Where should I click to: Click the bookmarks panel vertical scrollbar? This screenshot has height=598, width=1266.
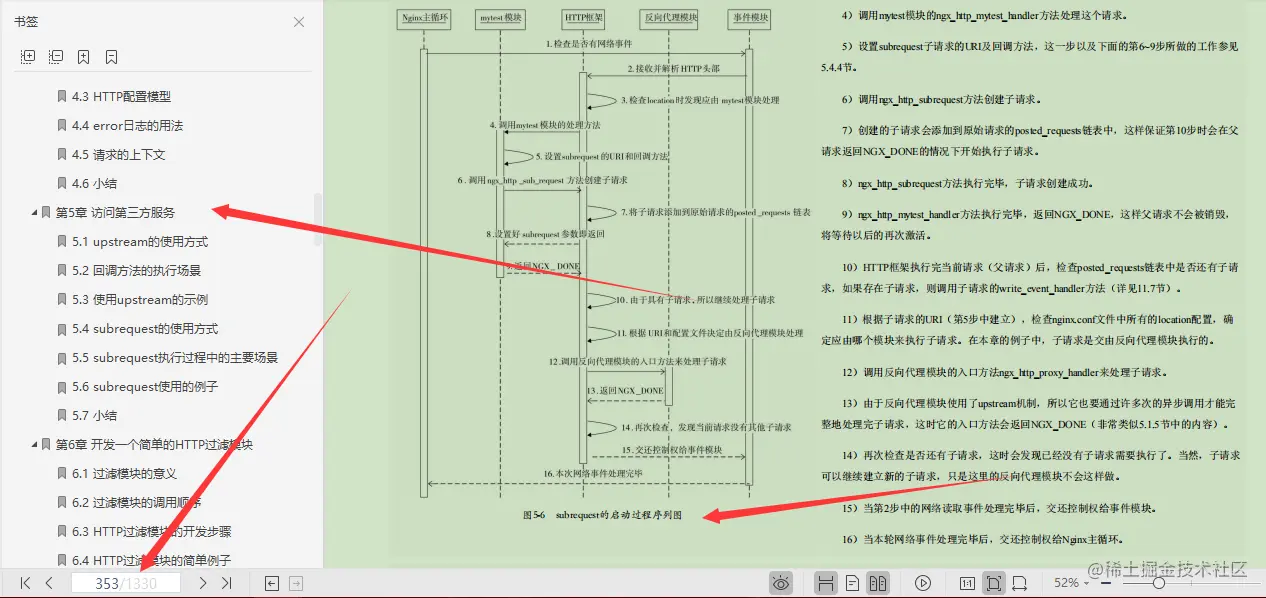point(318,220)
